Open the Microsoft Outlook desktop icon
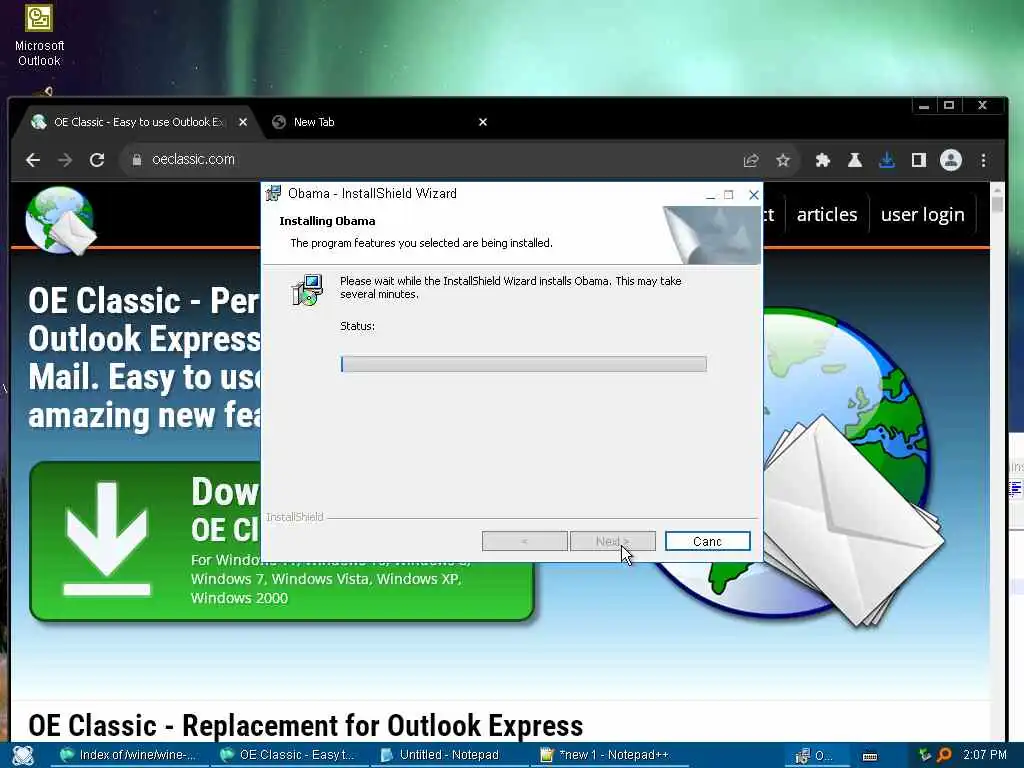1024x768 pixels. [39, 34]
